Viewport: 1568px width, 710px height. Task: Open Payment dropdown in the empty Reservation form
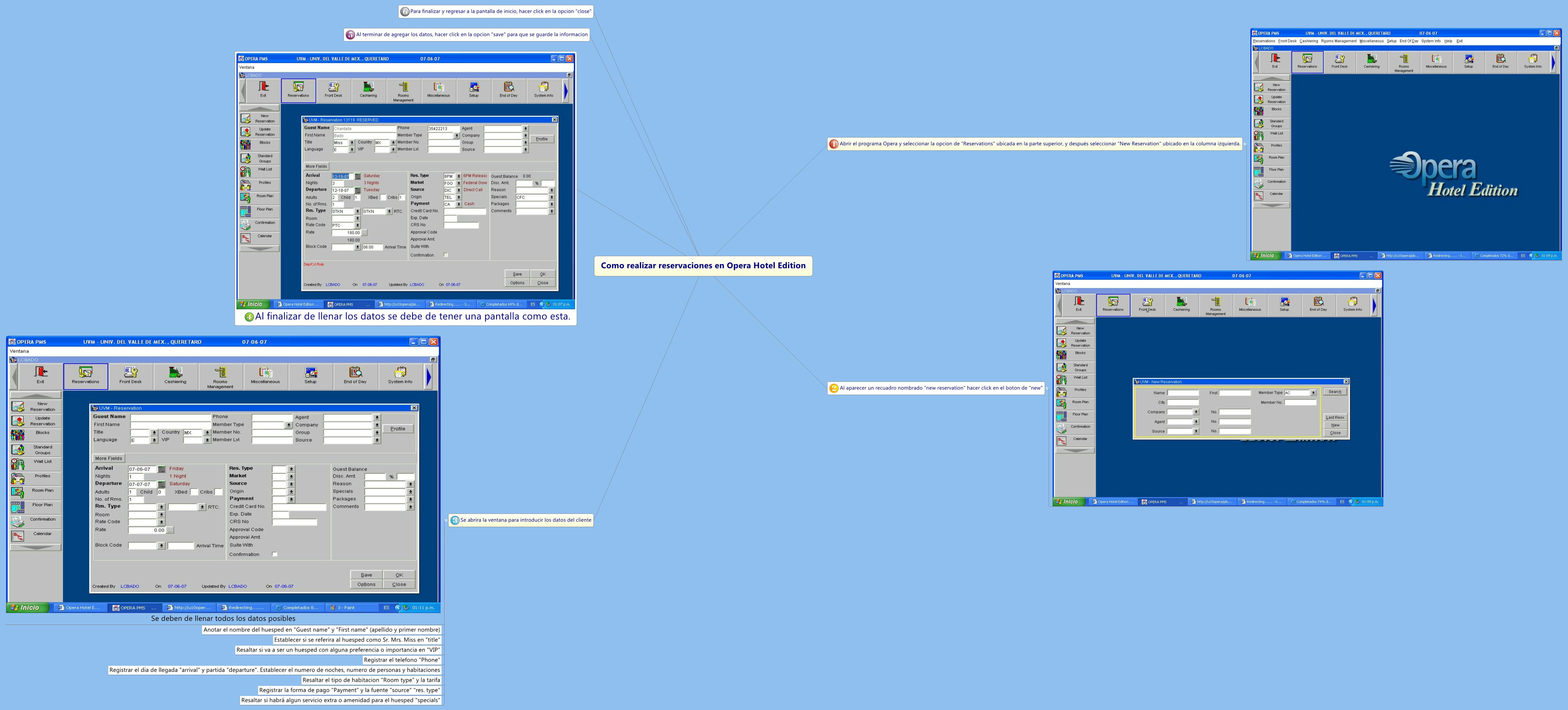click(292, 499)
